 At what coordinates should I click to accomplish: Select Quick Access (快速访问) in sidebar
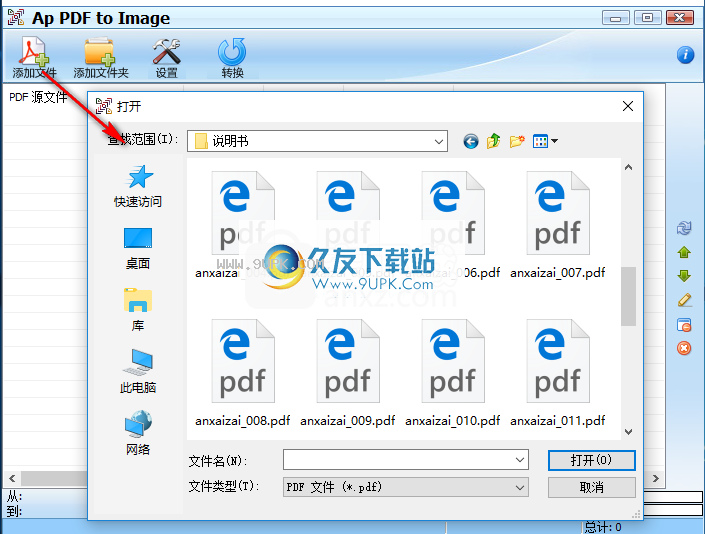click(x=138, y=186)
